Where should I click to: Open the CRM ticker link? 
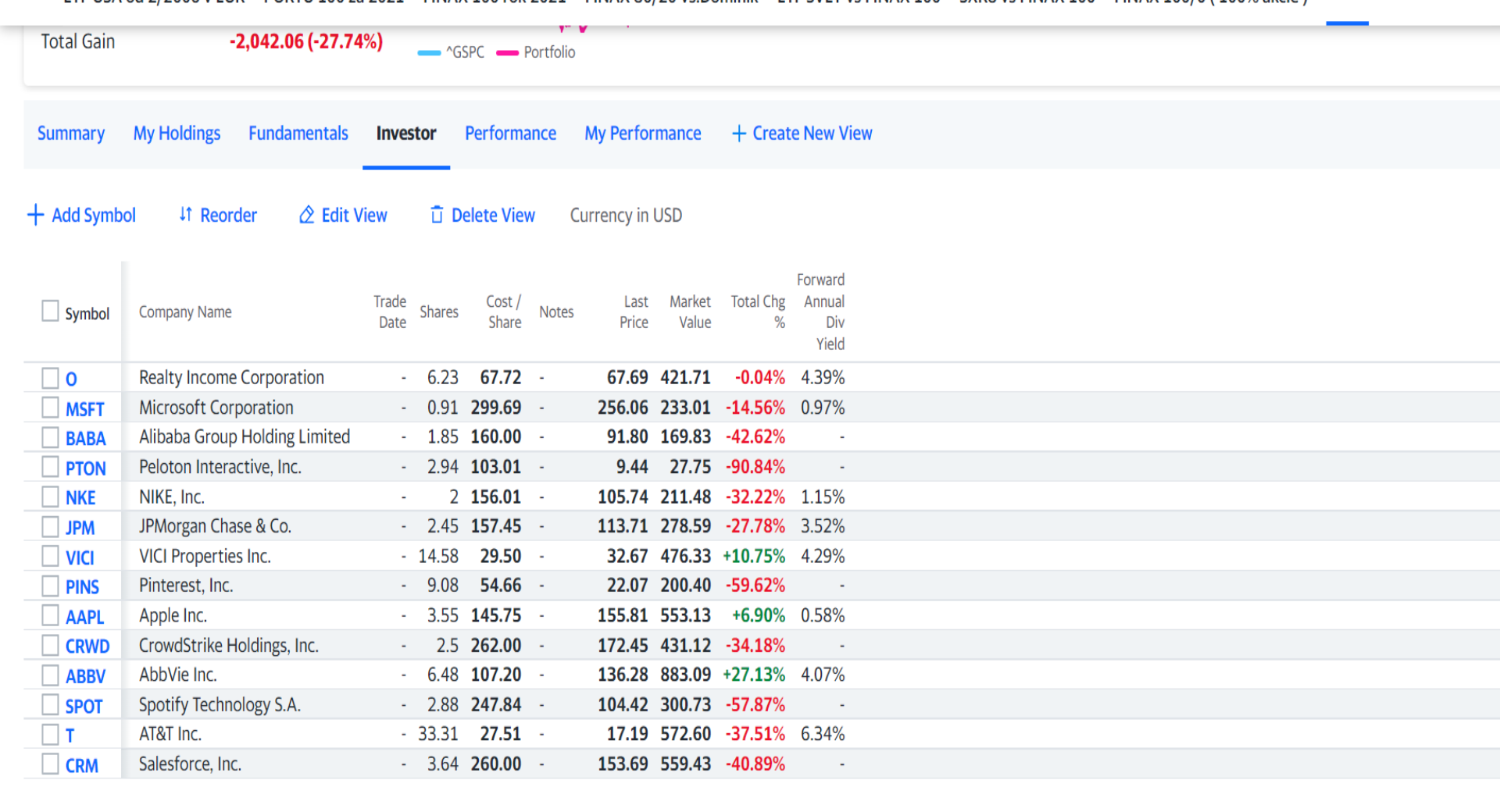[x=82, y=765]
